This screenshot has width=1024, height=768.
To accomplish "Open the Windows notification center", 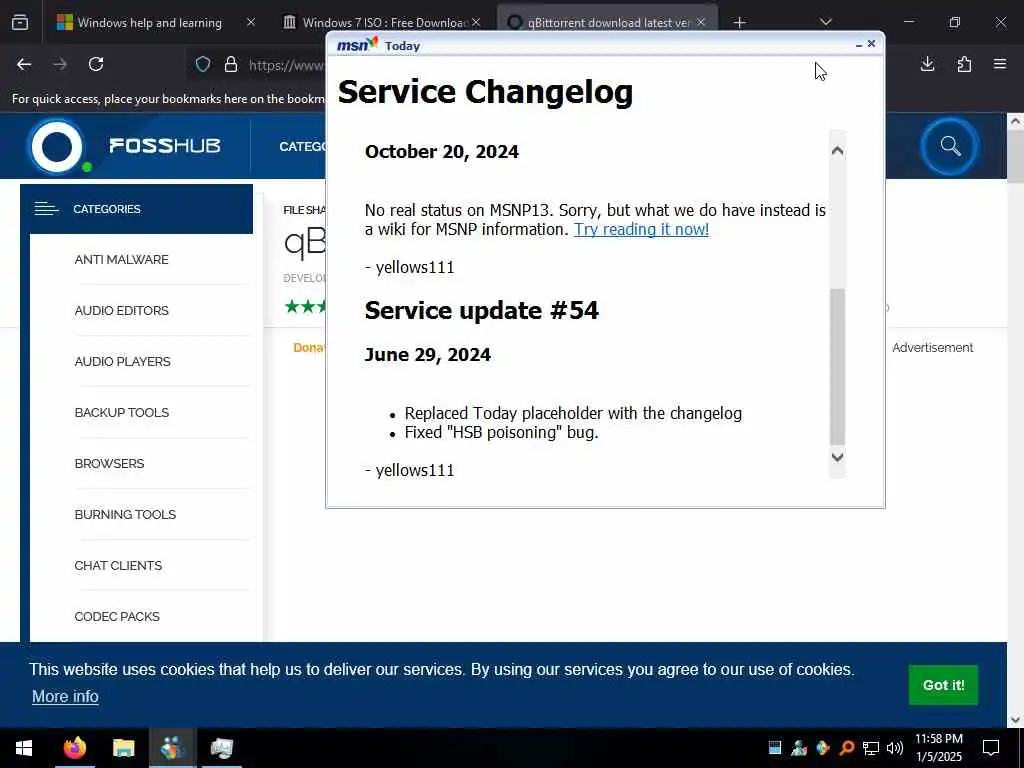I will coord(991,748).
